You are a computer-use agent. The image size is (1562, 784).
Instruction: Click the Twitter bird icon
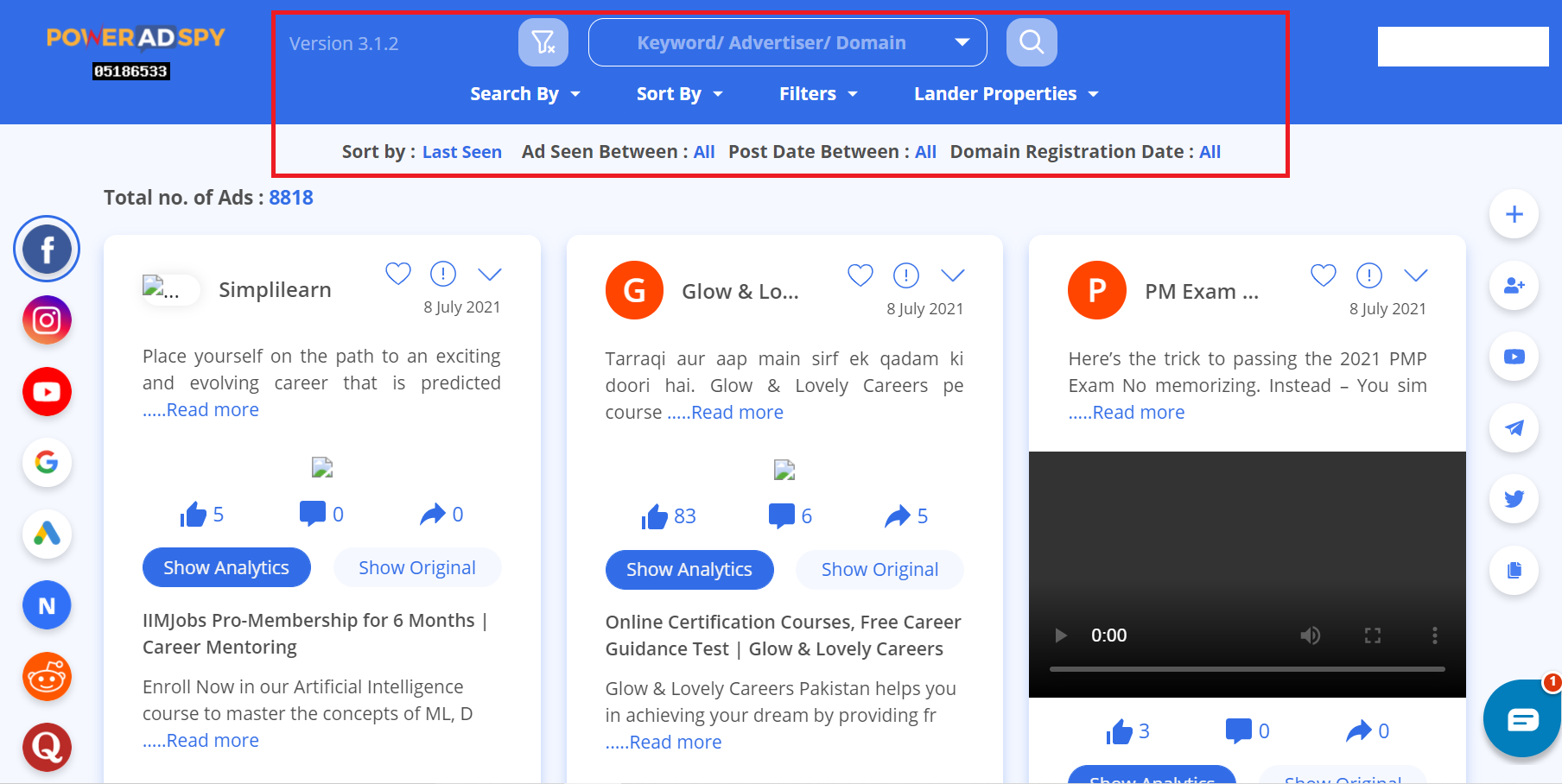tap(1514, 498)
